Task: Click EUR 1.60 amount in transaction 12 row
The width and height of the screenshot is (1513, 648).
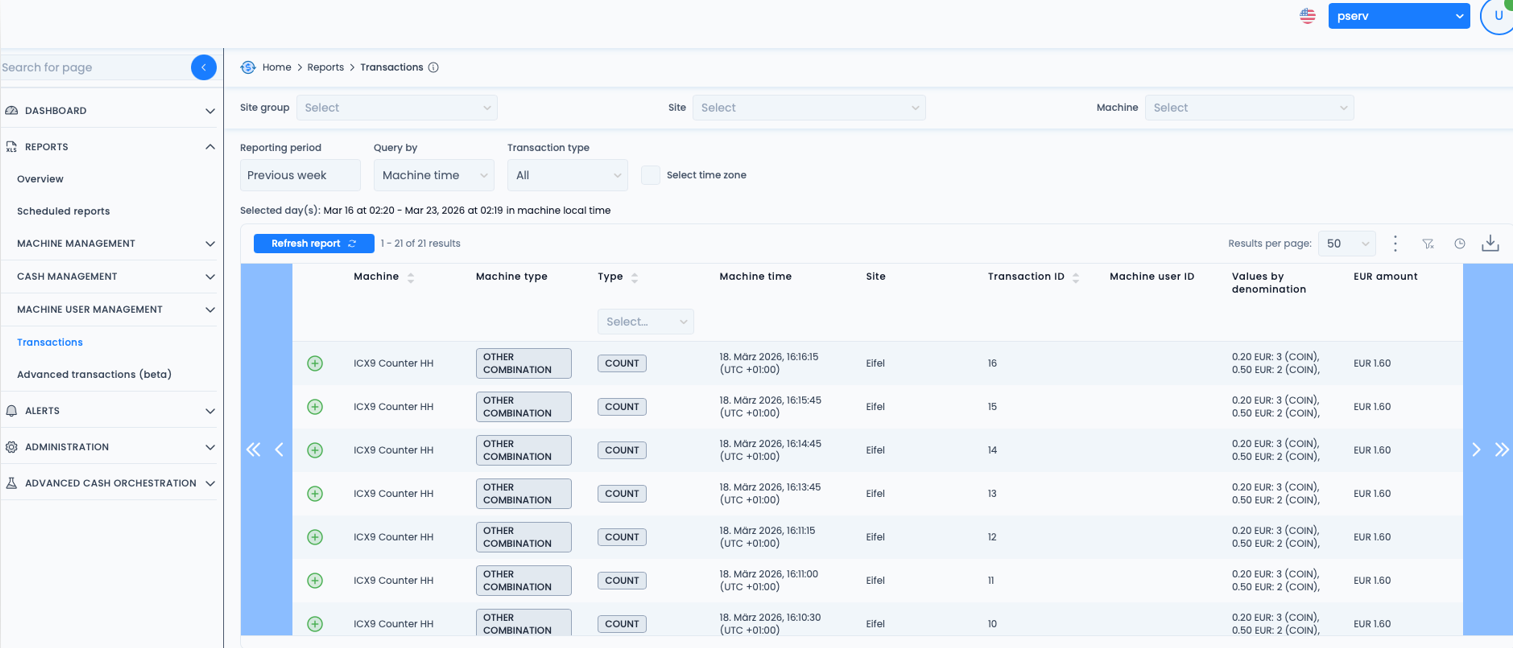Action: [1372, 537]
